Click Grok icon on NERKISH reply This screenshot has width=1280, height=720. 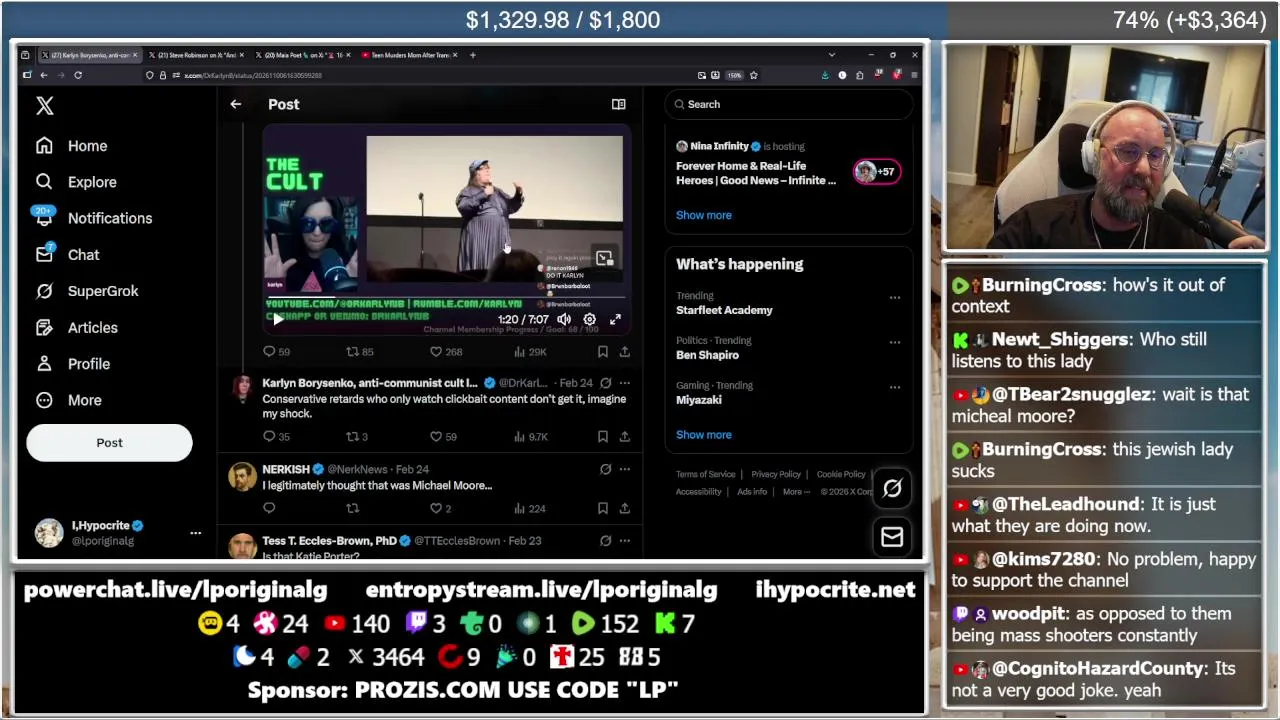(605, 469)
